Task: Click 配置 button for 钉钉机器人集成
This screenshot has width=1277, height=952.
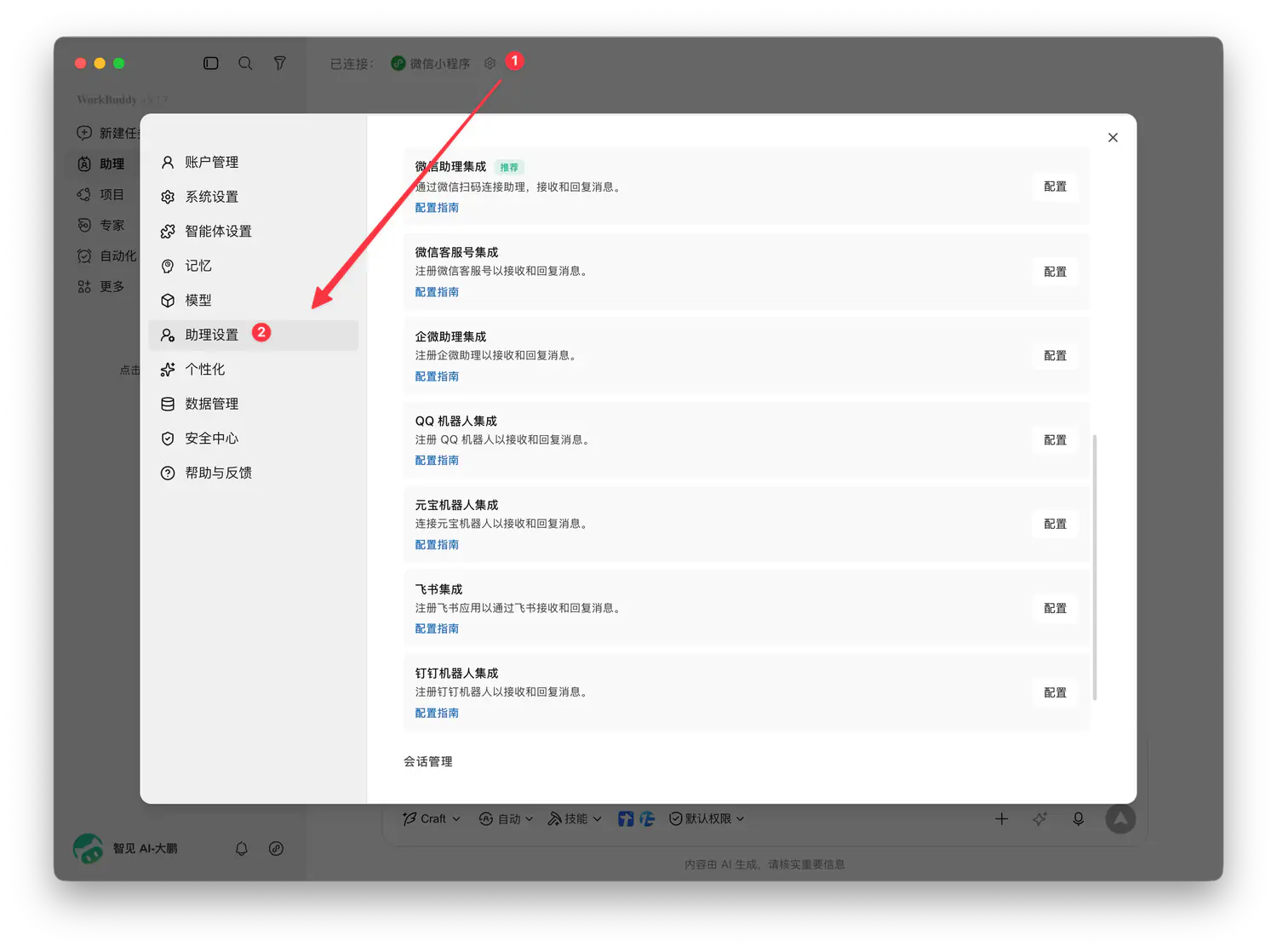Action: [1055, 692]
